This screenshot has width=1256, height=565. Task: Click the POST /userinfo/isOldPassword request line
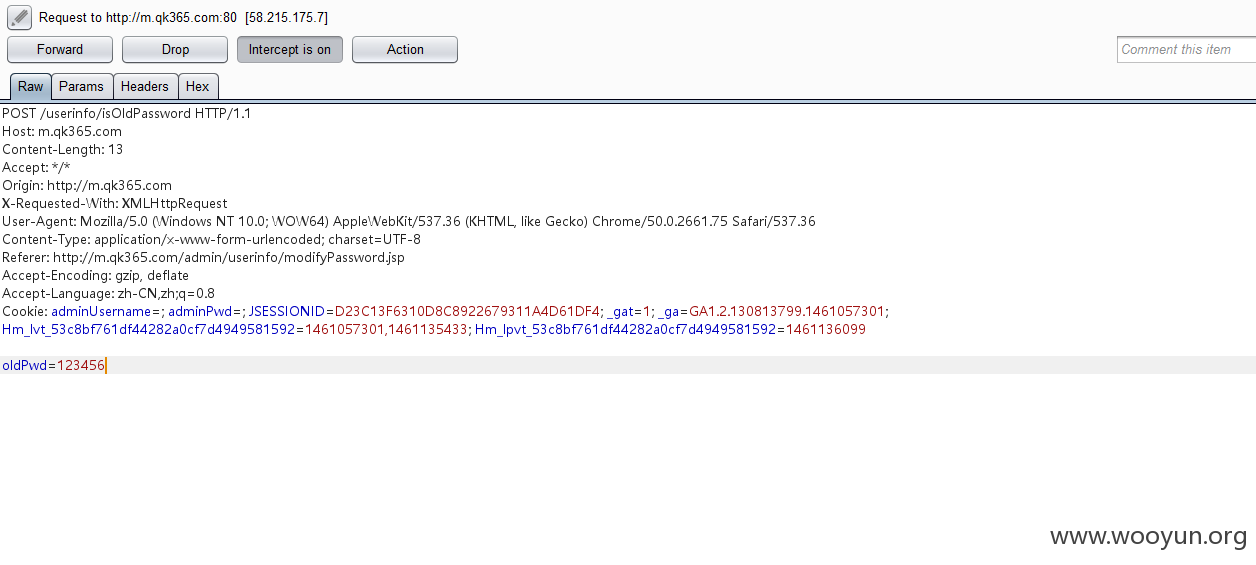click(x=127, y=113)
